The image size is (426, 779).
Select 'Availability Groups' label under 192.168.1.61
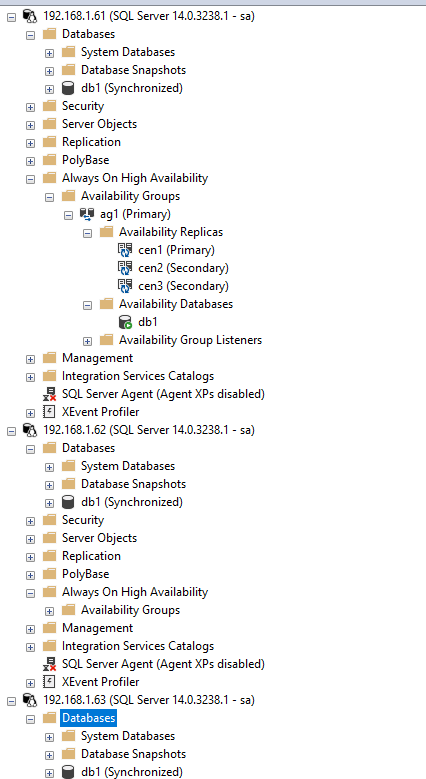131,196
